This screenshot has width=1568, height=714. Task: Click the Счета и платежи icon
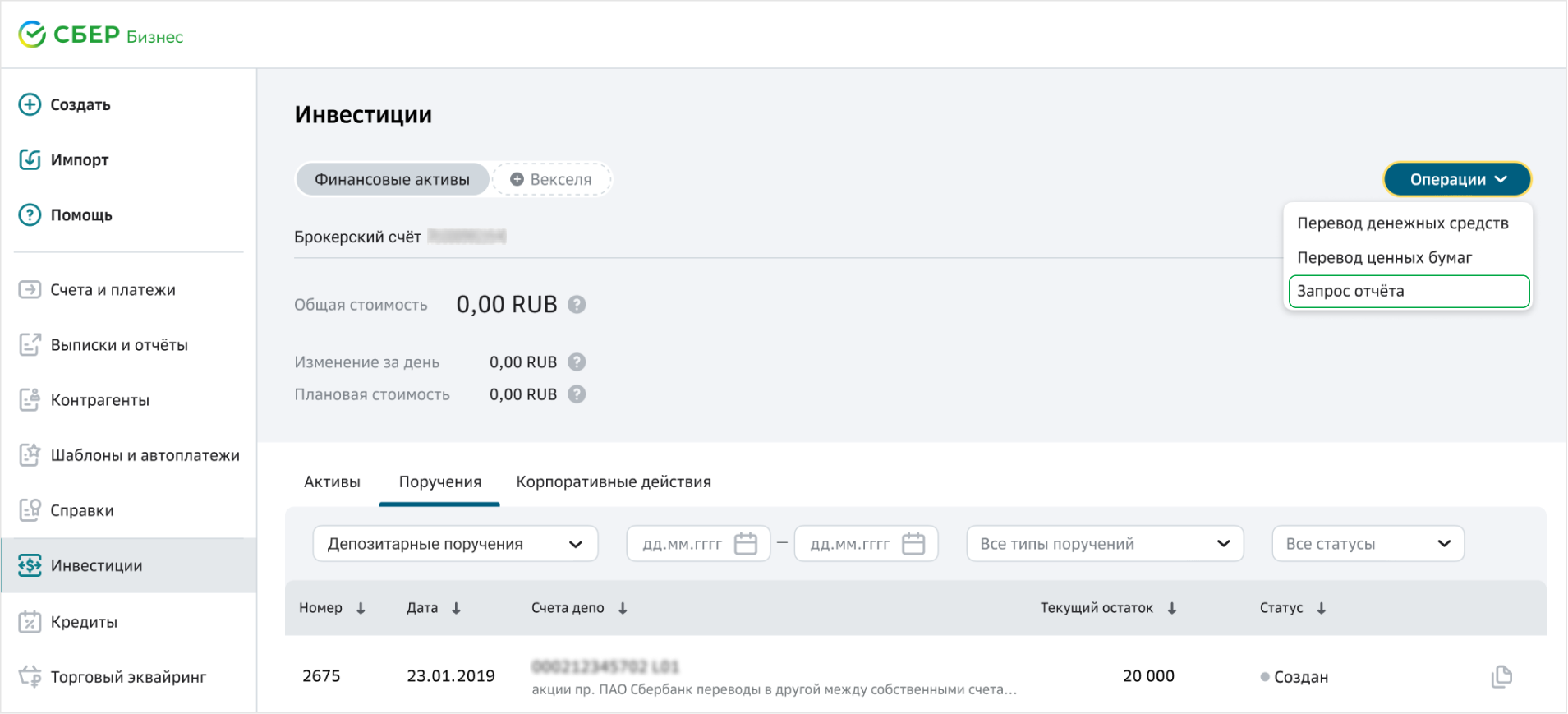30,289
